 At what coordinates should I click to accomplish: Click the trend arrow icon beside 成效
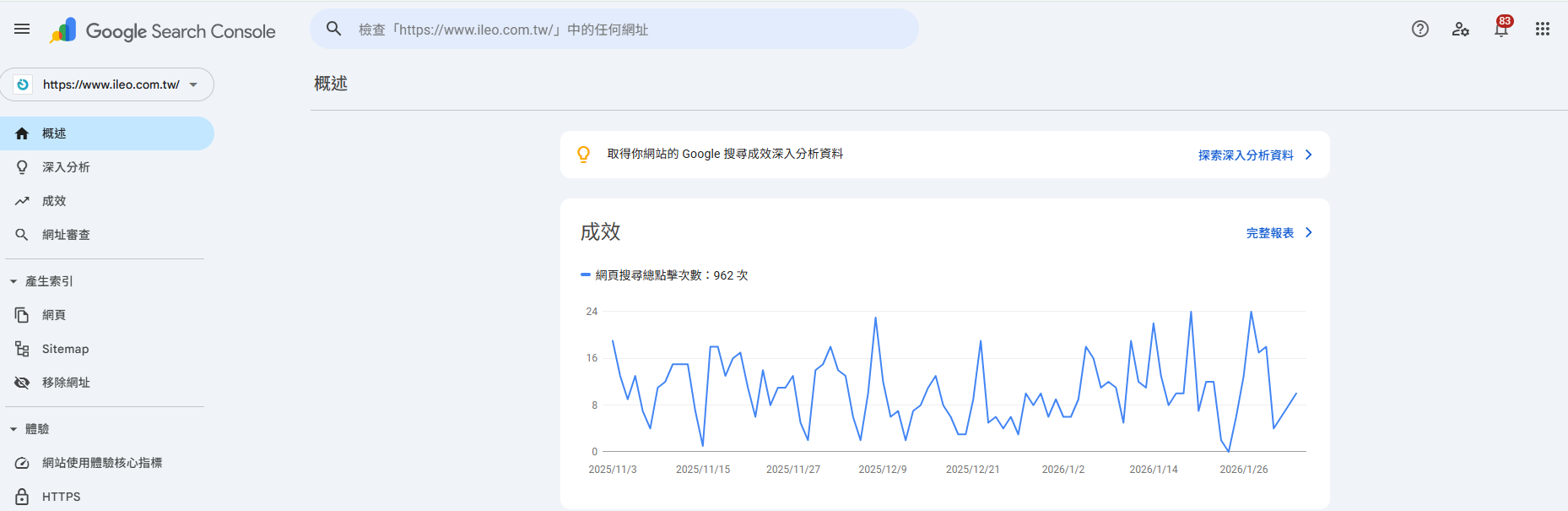[22, 201]
